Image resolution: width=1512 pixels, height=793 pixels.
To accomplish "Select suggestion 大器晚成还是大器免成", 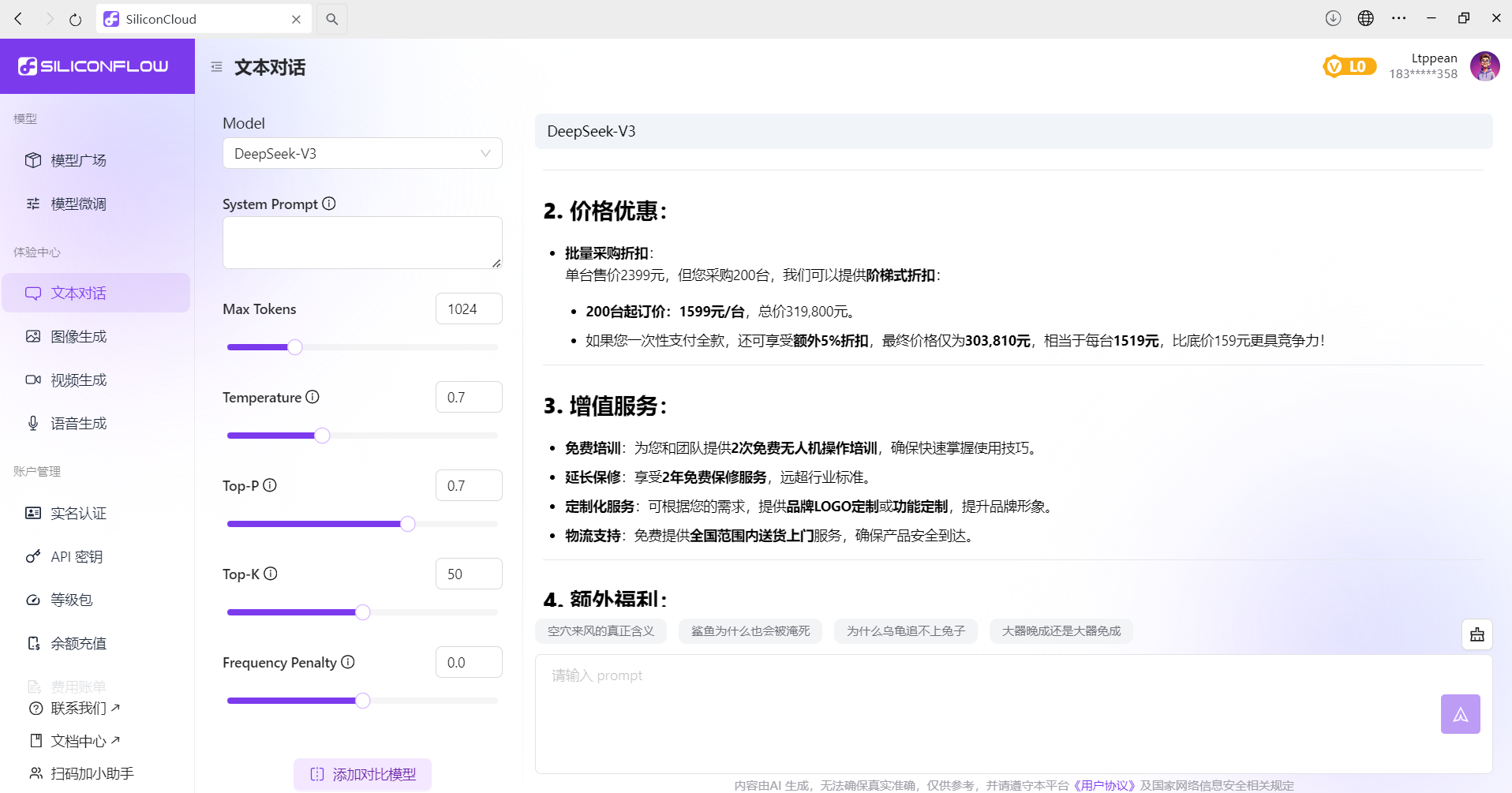I will point(1061,631).
